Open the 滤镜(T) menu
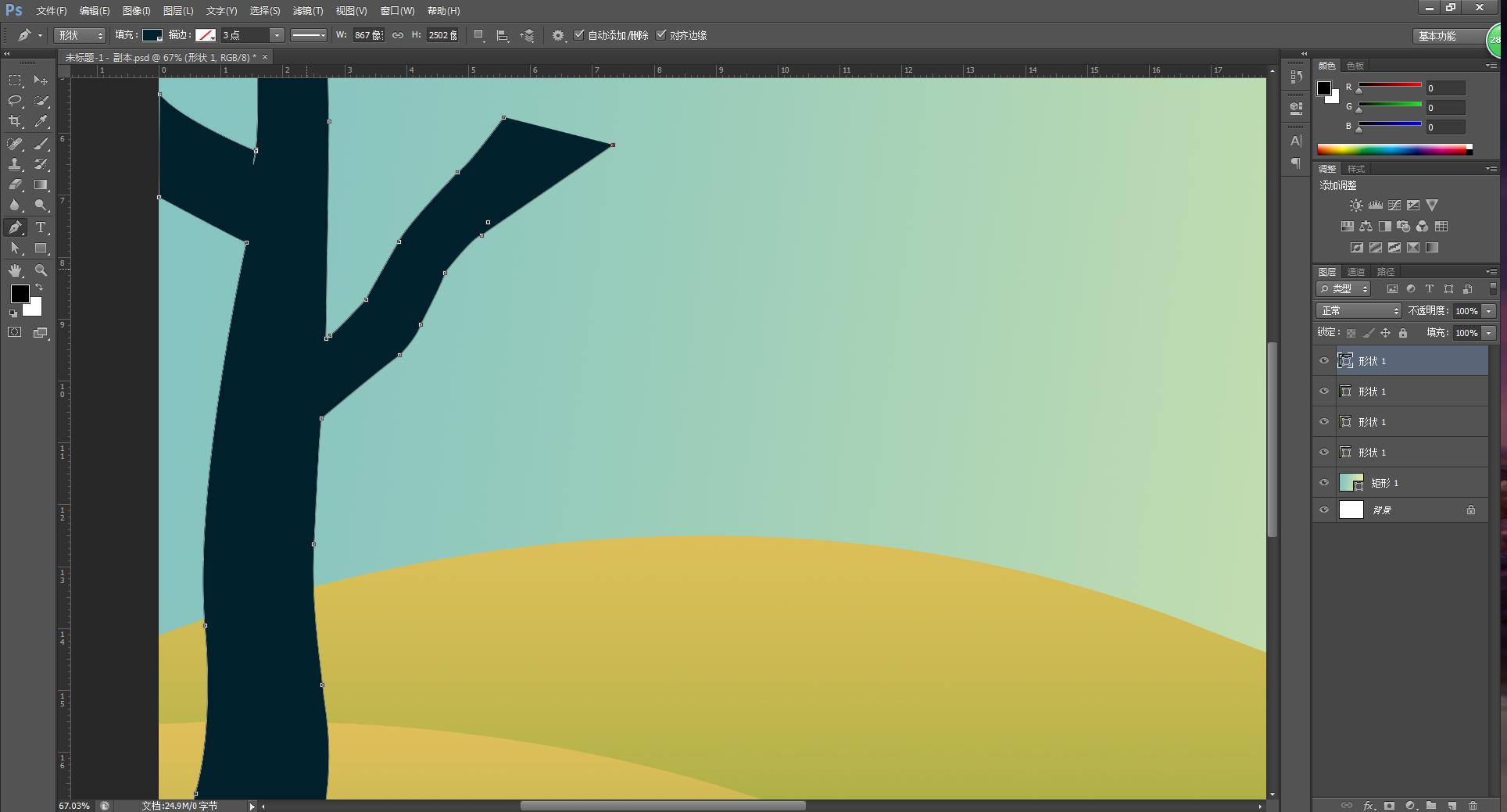This screenshot has width=1507, height=812. (307, 11)
